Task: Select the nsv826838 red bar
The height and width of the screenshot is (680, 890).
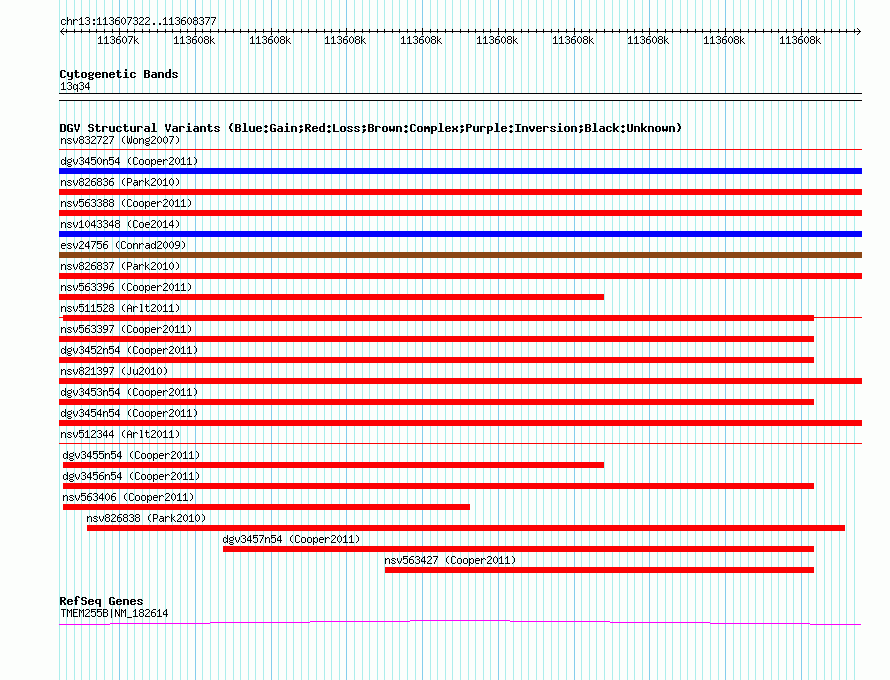Action: pyautogui.click(x=466, y=528)
